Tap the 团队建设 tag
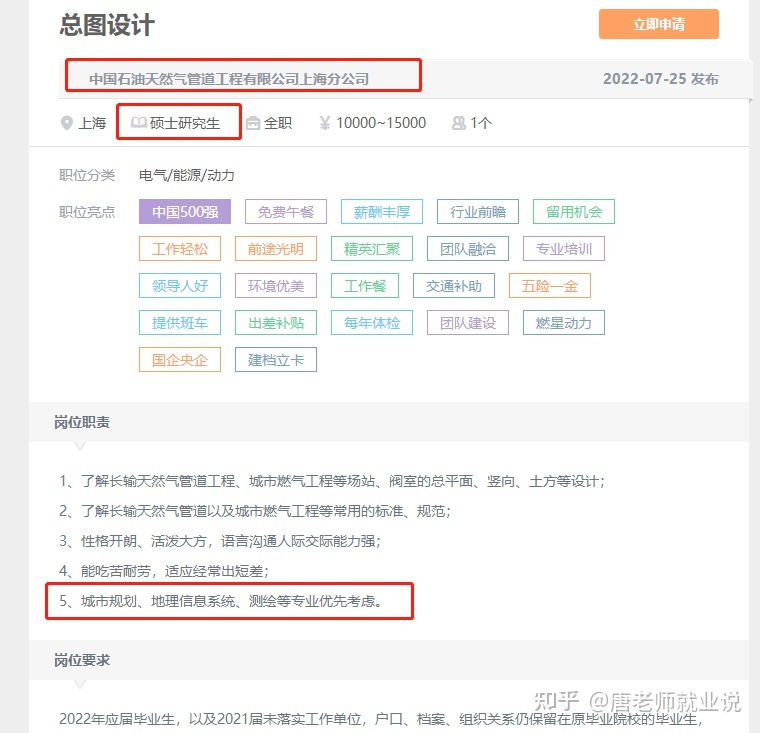This screenshot has height=733, width=760. point(468,322)
